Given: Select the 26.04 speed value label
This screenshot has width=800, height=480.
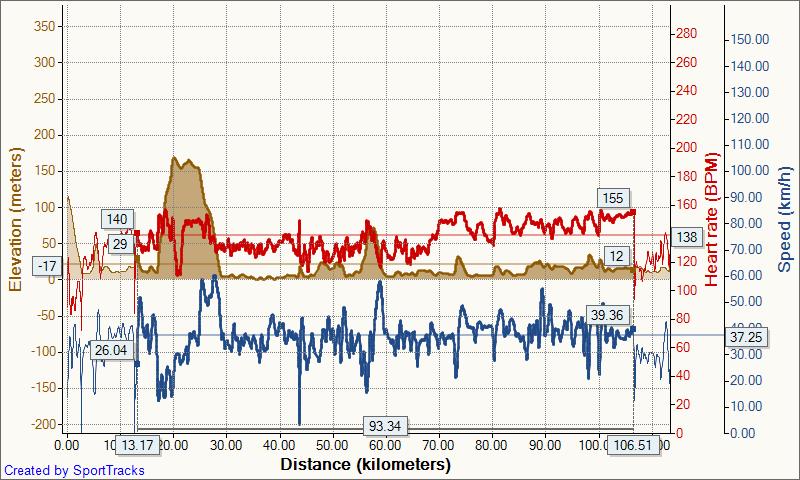Looking at the screenshot, I should (110, 350).
